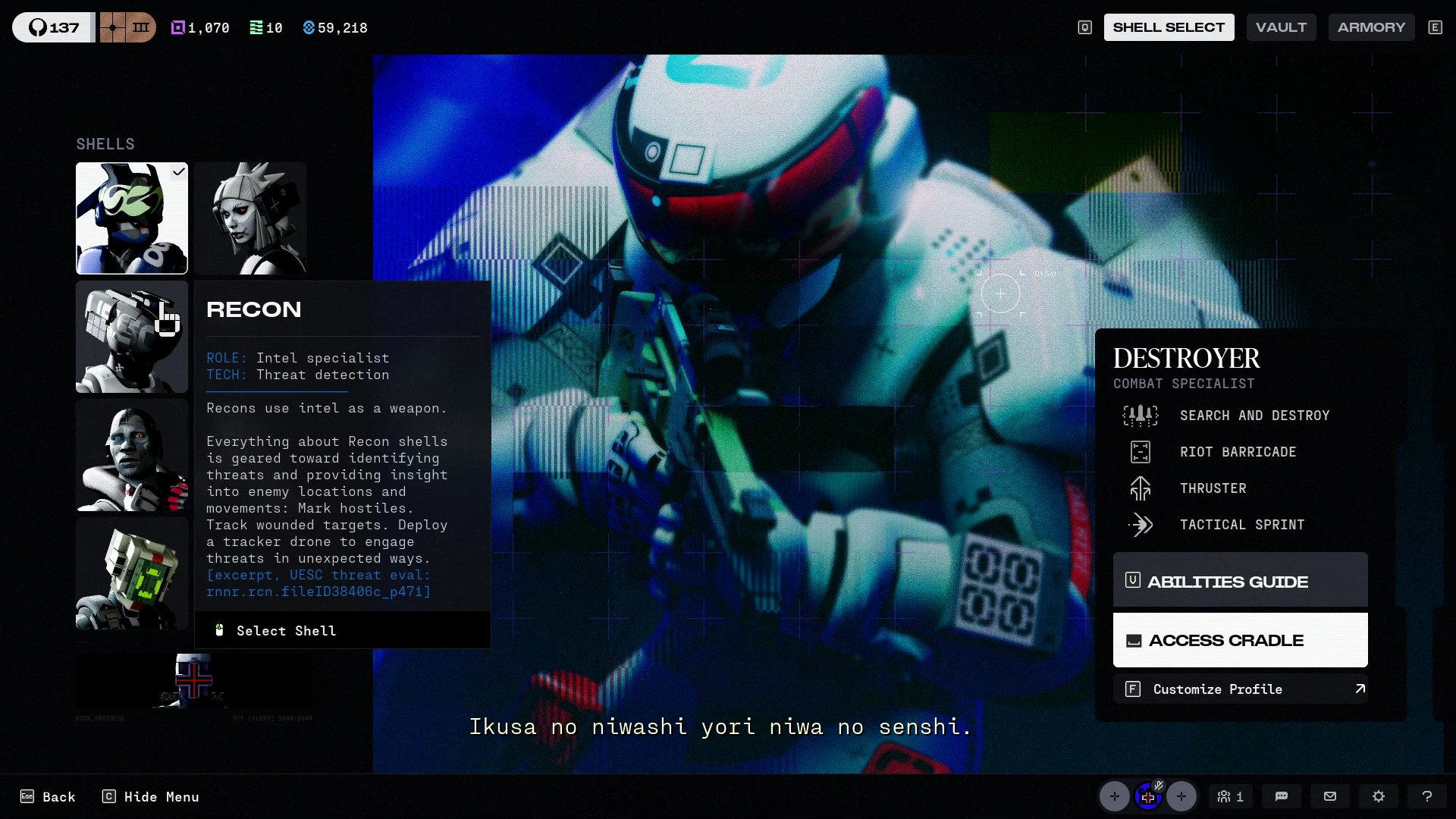Click the Search and Destroy label
Image resolution: width=1456 pixels, height=819 pixels.
click(1255, 416)
